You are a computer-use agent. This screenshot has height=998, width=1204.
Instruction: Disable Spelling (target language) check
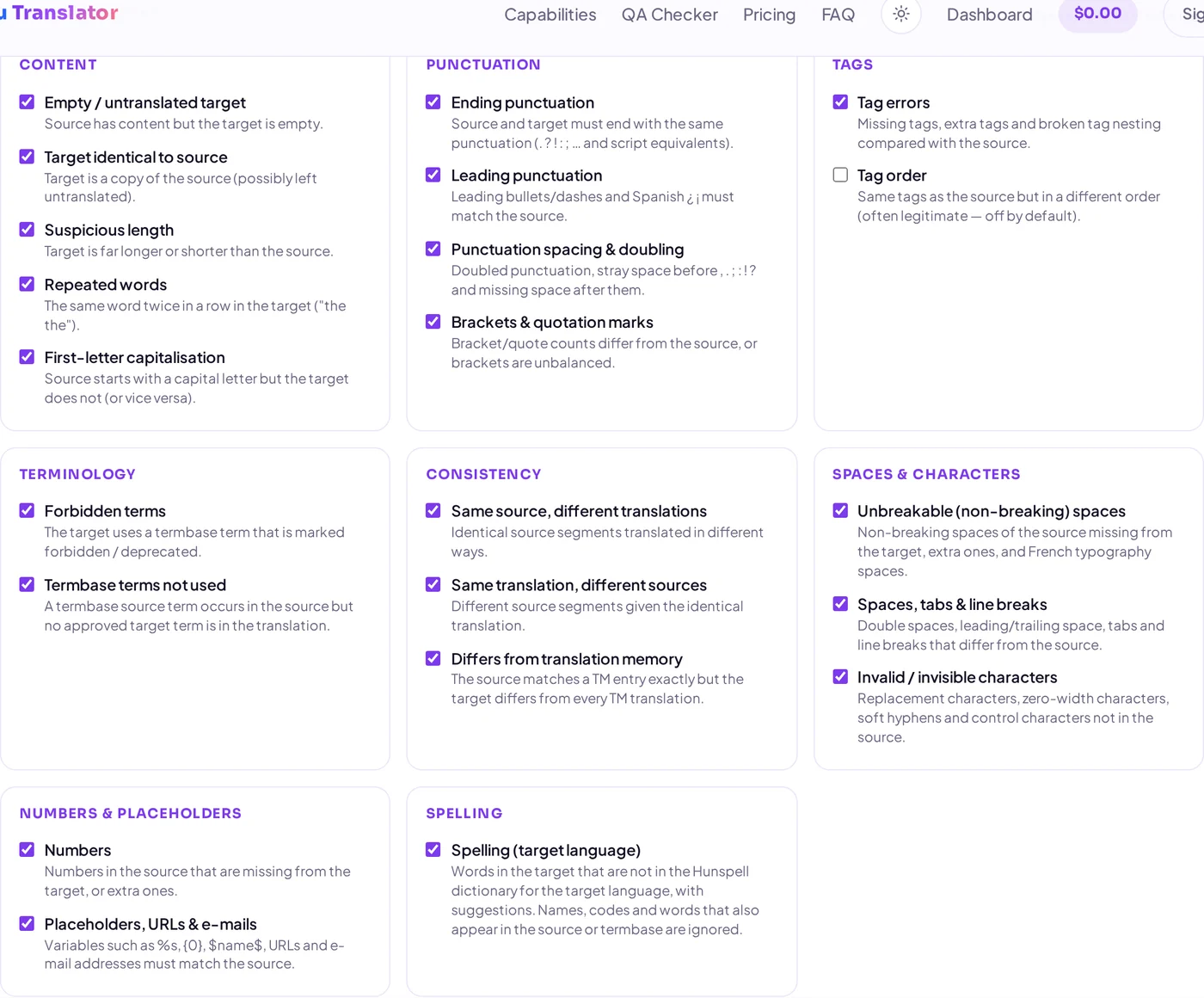tap(433, 849)
